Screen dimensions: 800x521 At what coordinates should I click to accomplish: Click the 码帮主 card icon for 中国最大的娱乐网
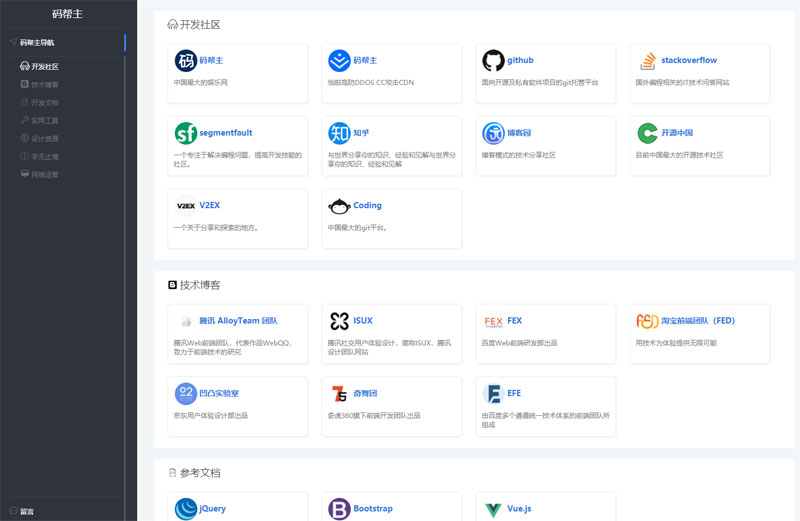tap(186, 61)
